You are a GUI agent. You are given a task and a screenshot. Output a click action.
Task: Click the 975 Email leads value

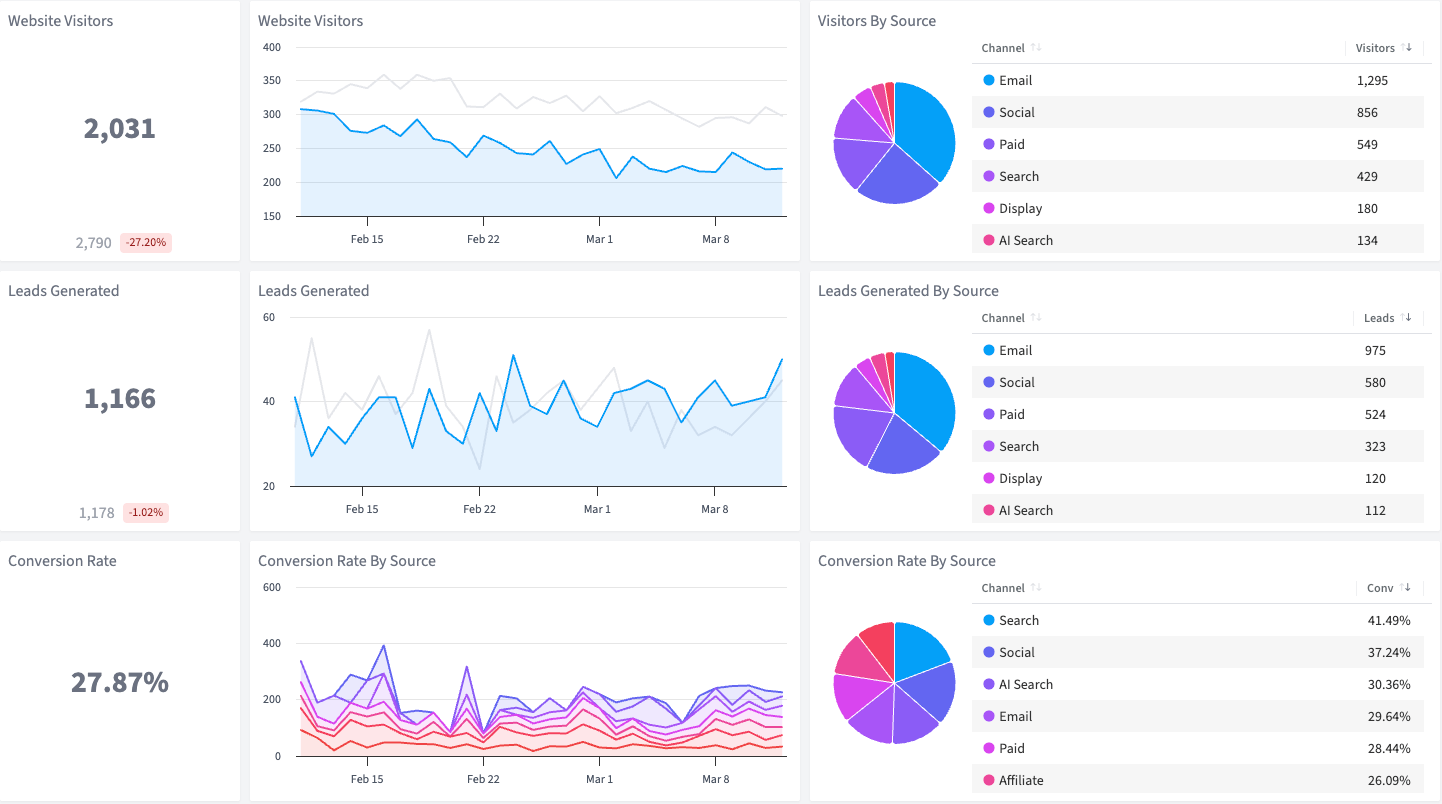(1375, 350)
